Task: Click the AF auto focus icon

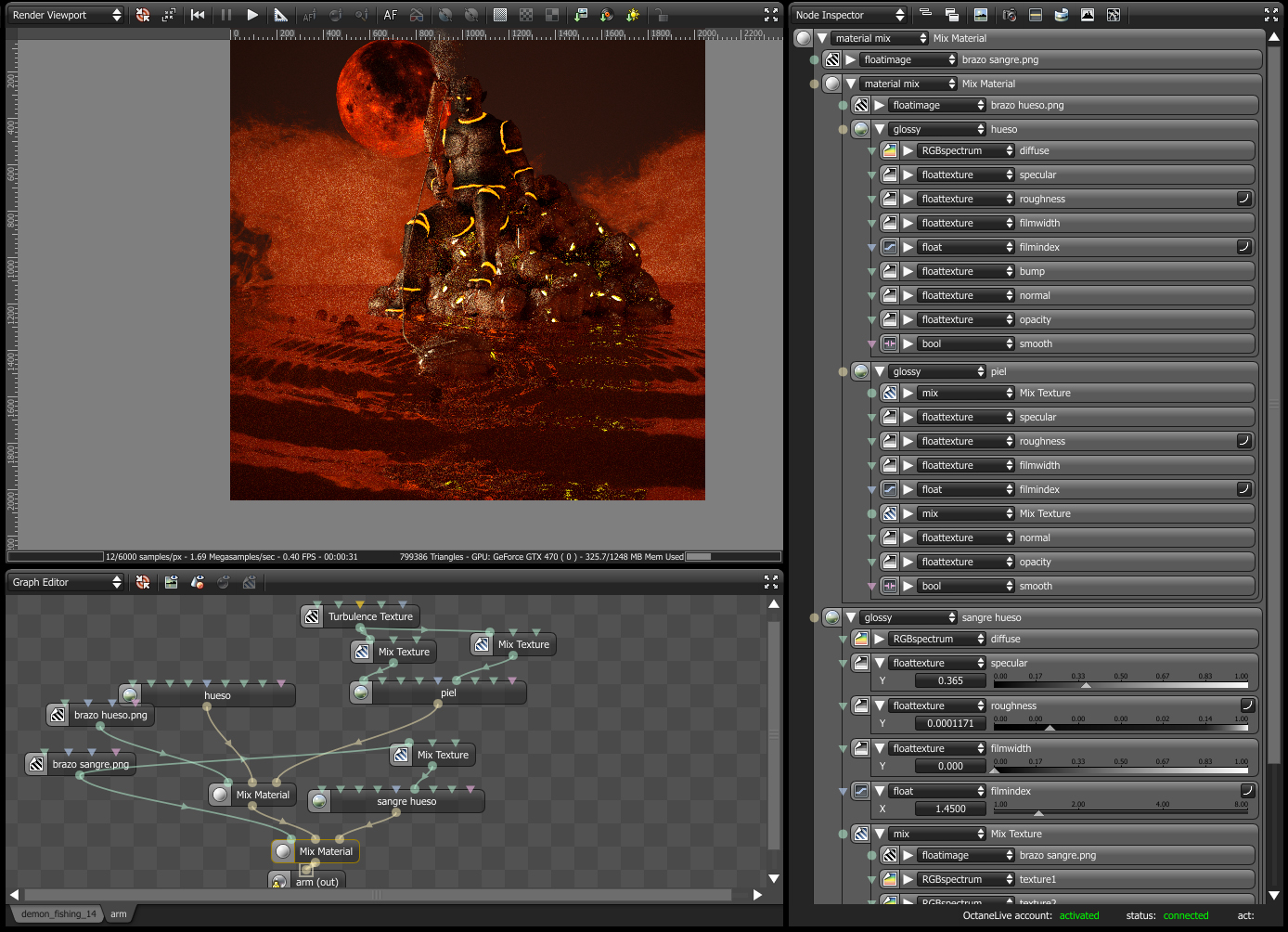Action: click(x=391, y=15)
